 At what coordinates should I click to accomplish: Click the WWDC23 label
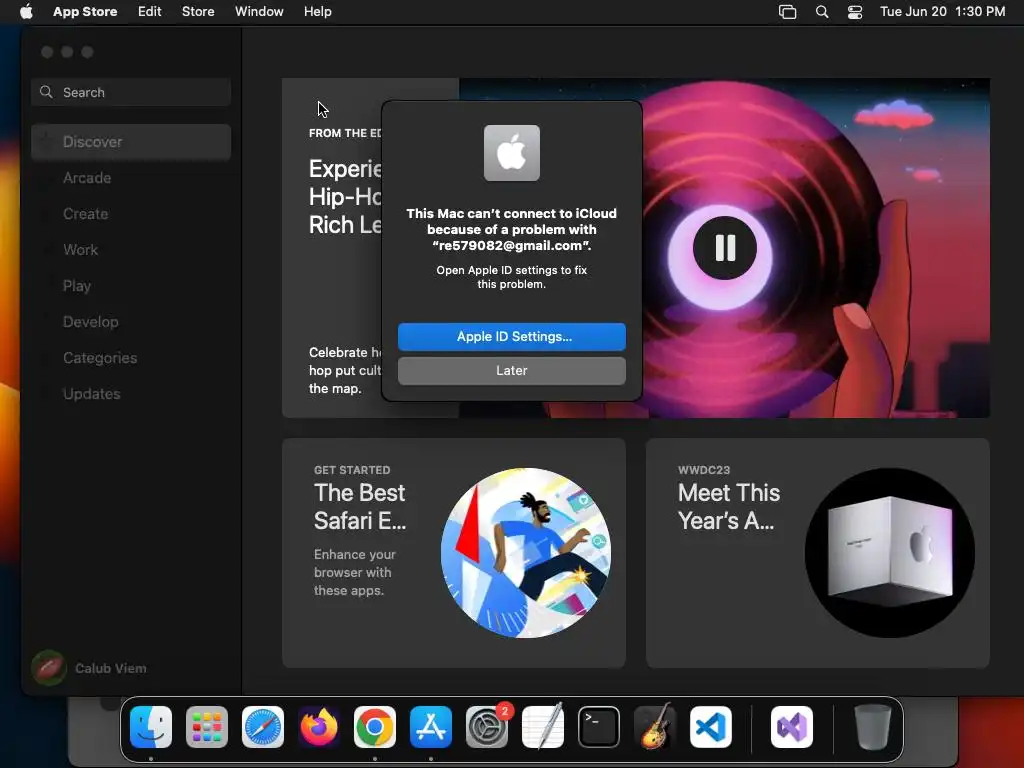tap(704, 470)
